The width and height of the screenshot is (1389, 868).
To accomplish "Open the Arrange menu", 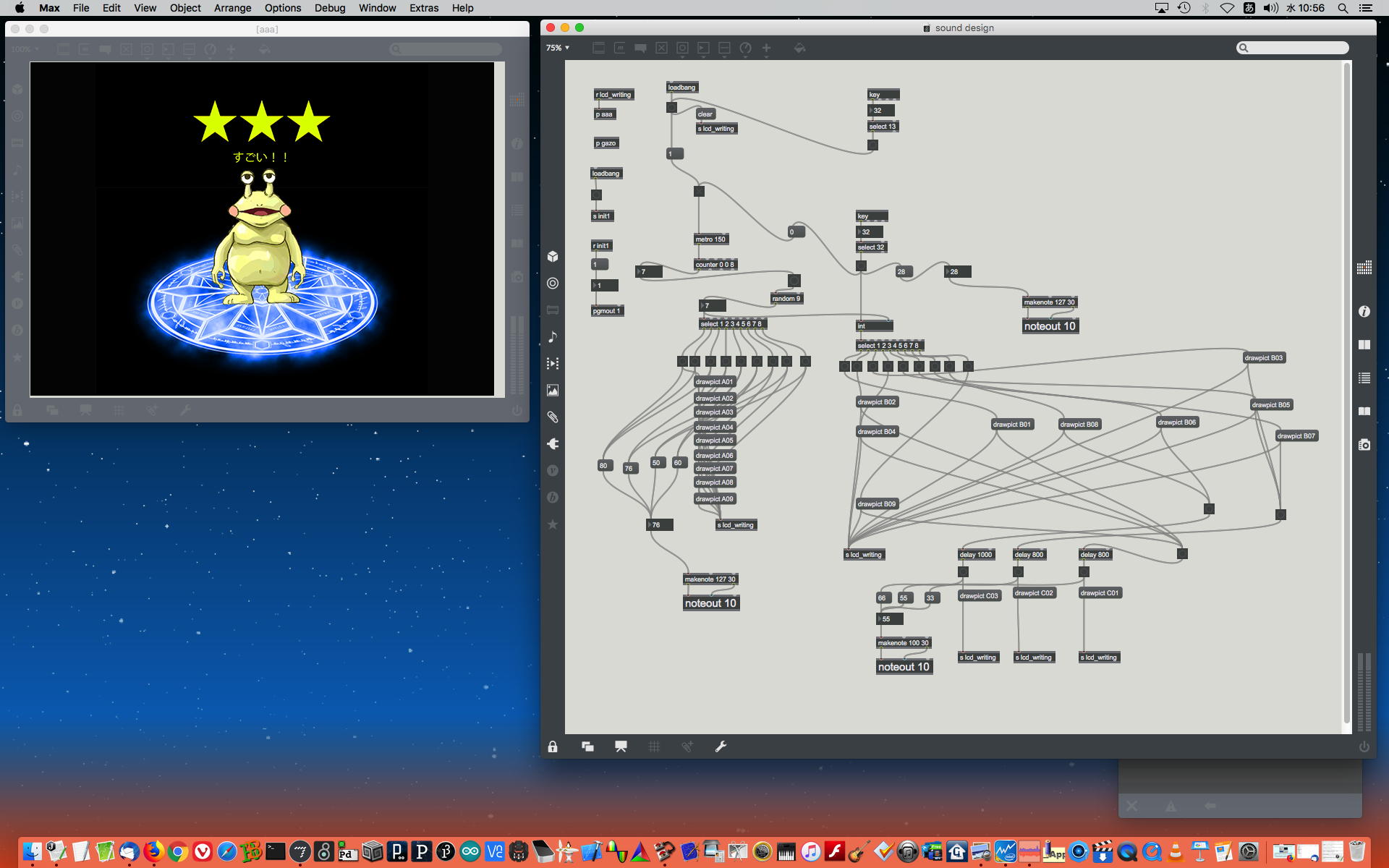I will click(232, 8).
